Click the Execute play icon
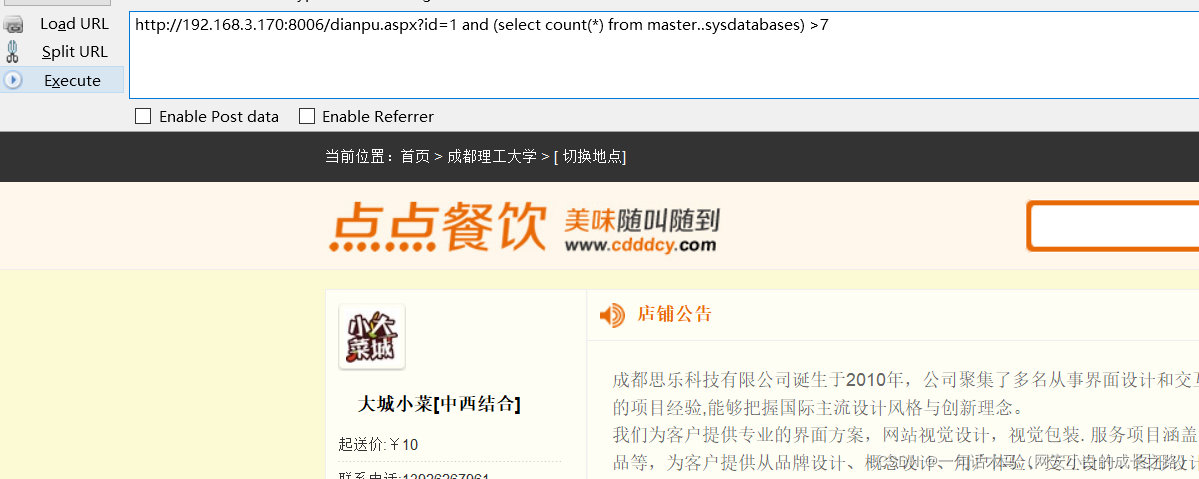 click(13, 80)
